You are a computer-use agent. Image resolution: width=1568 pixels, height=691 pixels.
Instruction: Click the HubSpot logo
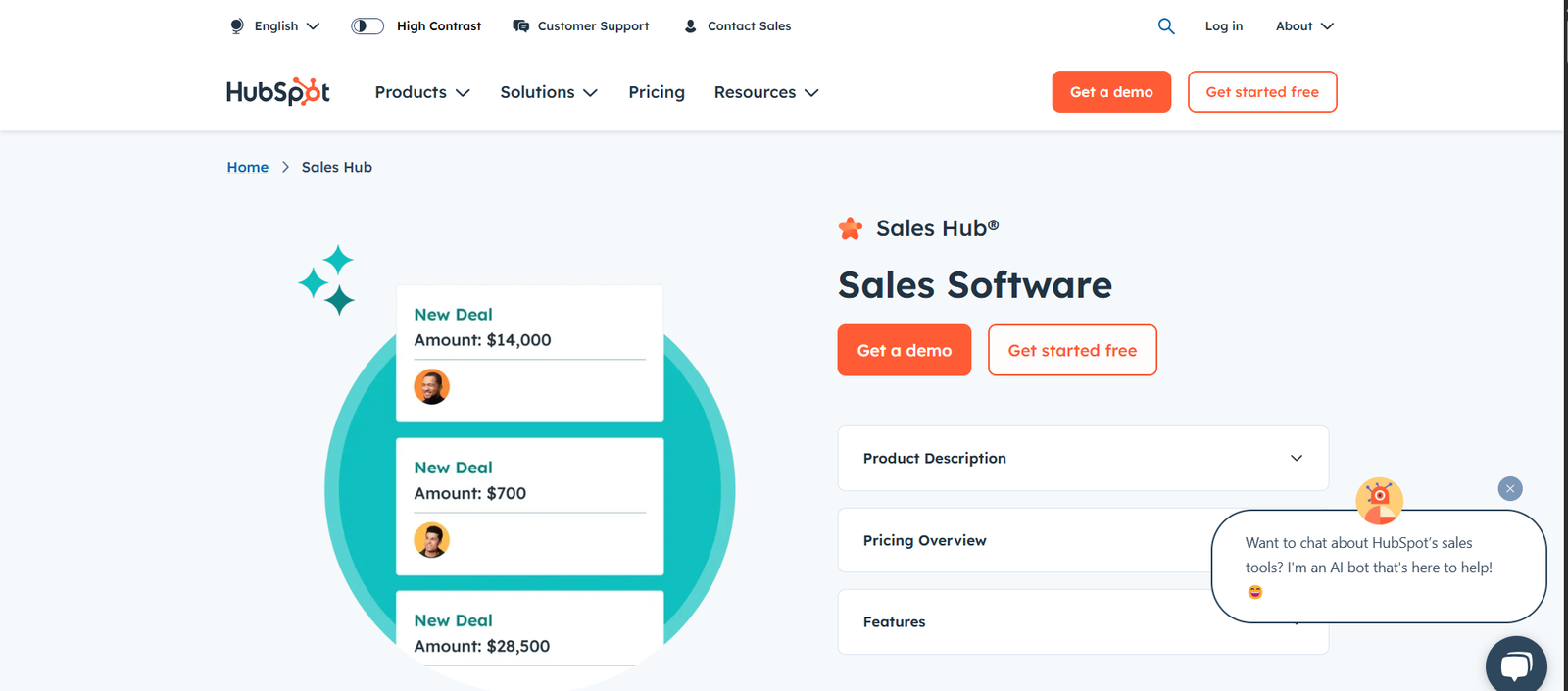(278, 92)
